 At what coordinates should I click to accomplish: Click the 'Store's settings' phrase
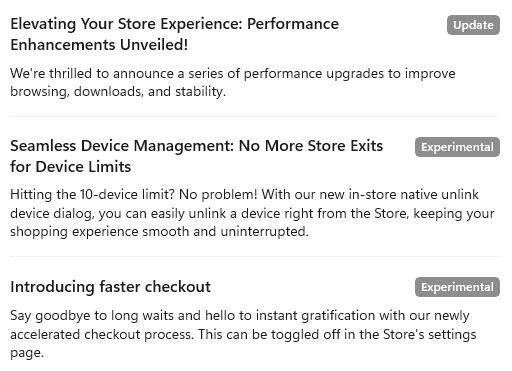coord(429,334)
